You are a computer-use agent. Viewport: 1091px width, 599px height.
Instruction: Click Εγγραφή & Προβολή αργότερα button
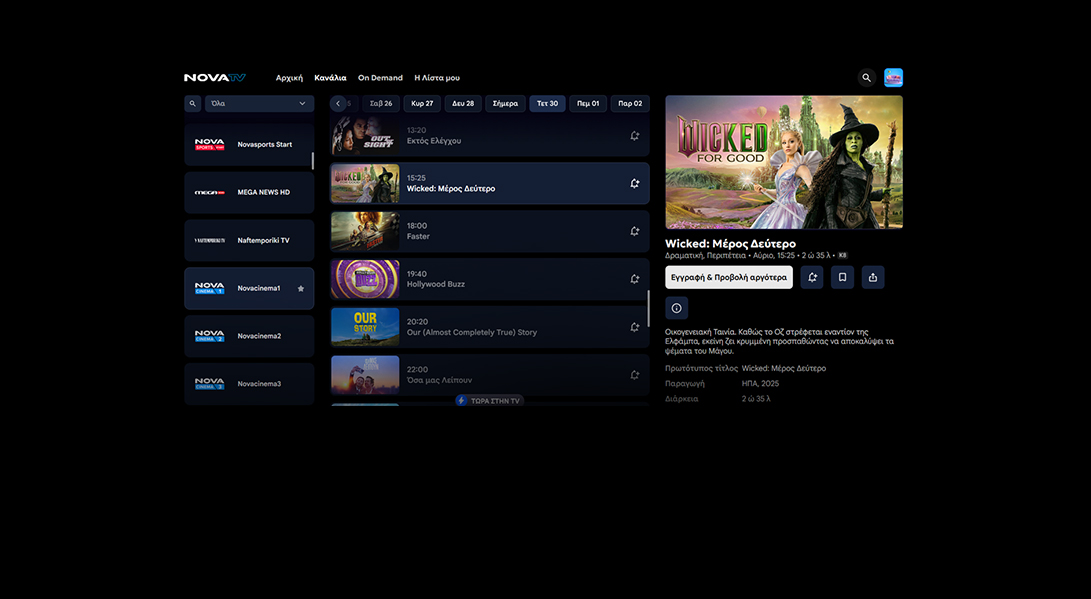[x=729, y=278]
